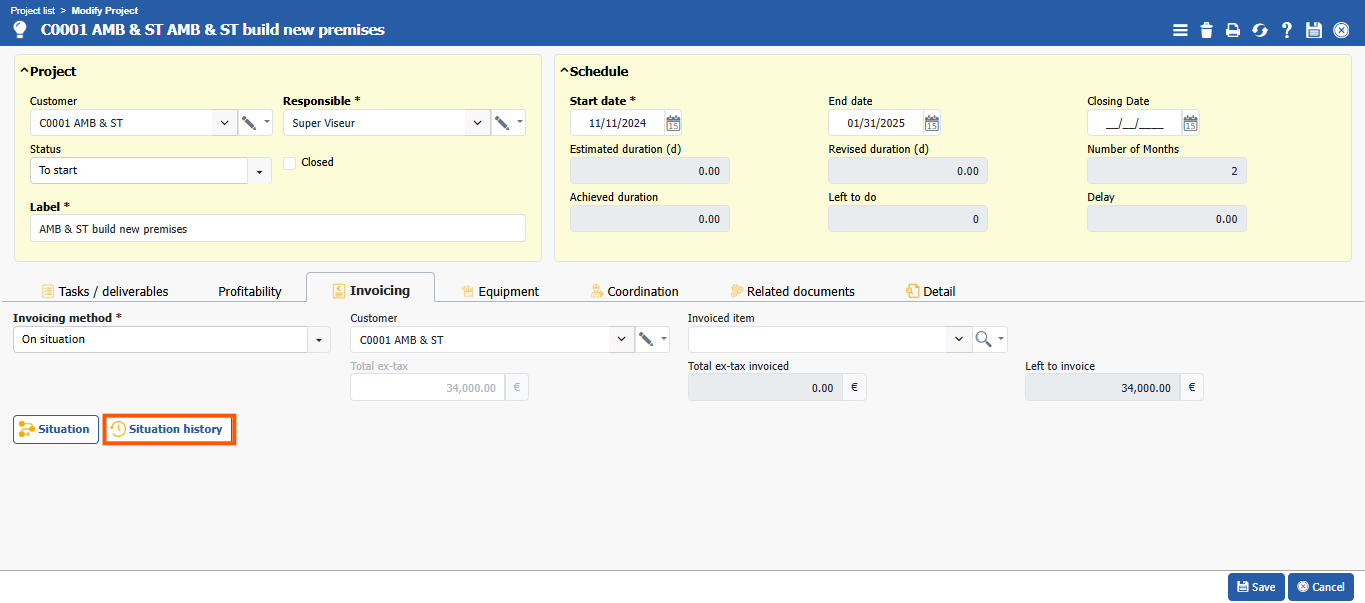The width and height of the screenshot is (1365, 603).
Task: Toggle the Closed checkbox
Action: coord(290,163)
